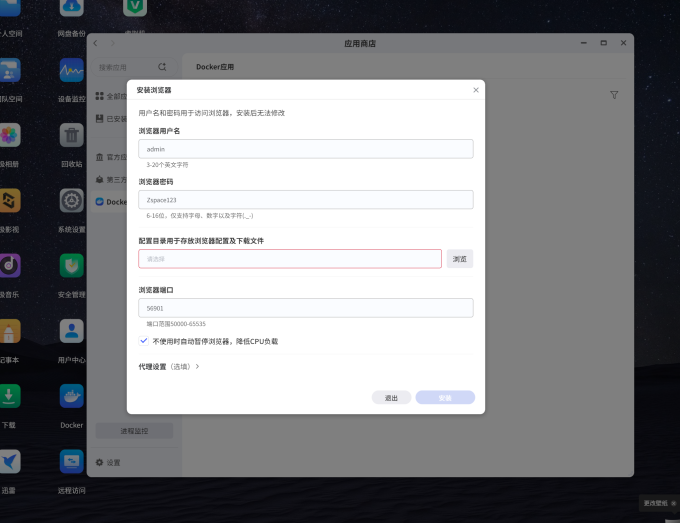Open the 设备监控 desktop icon

click(72, 70)
